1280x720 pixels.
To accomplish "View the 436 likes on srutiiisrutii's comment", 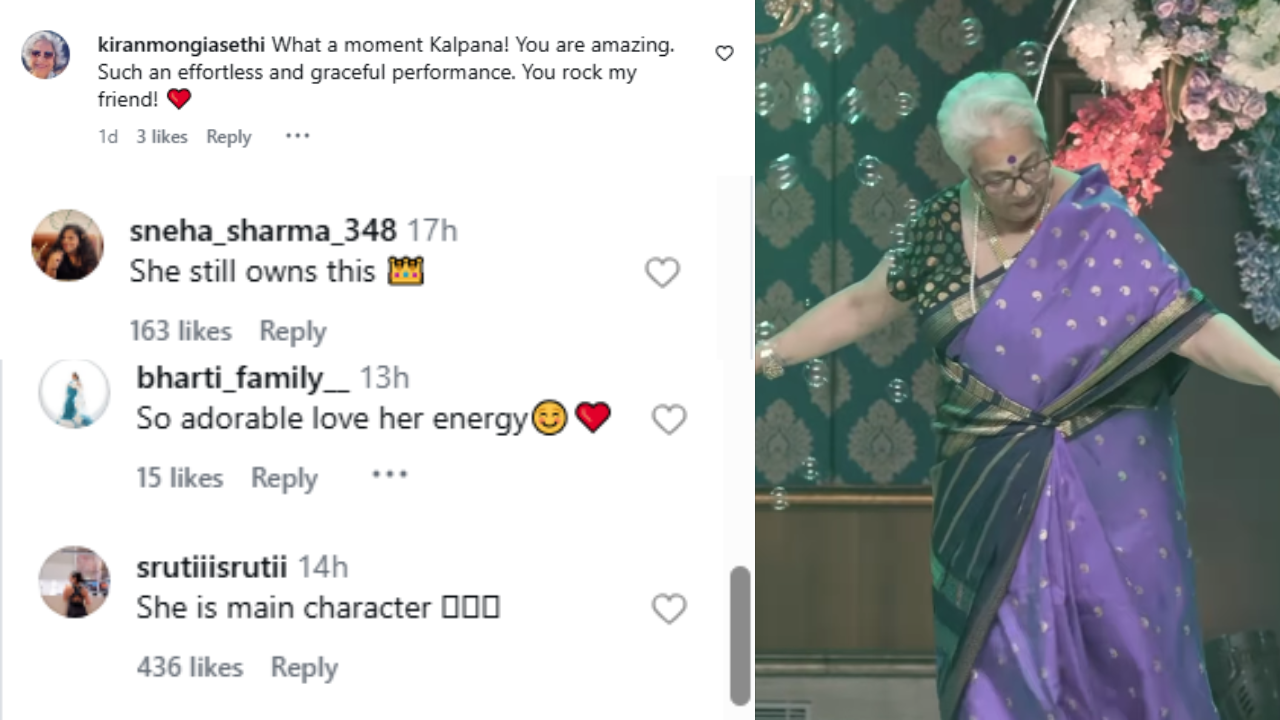I will tap(189, 667).
